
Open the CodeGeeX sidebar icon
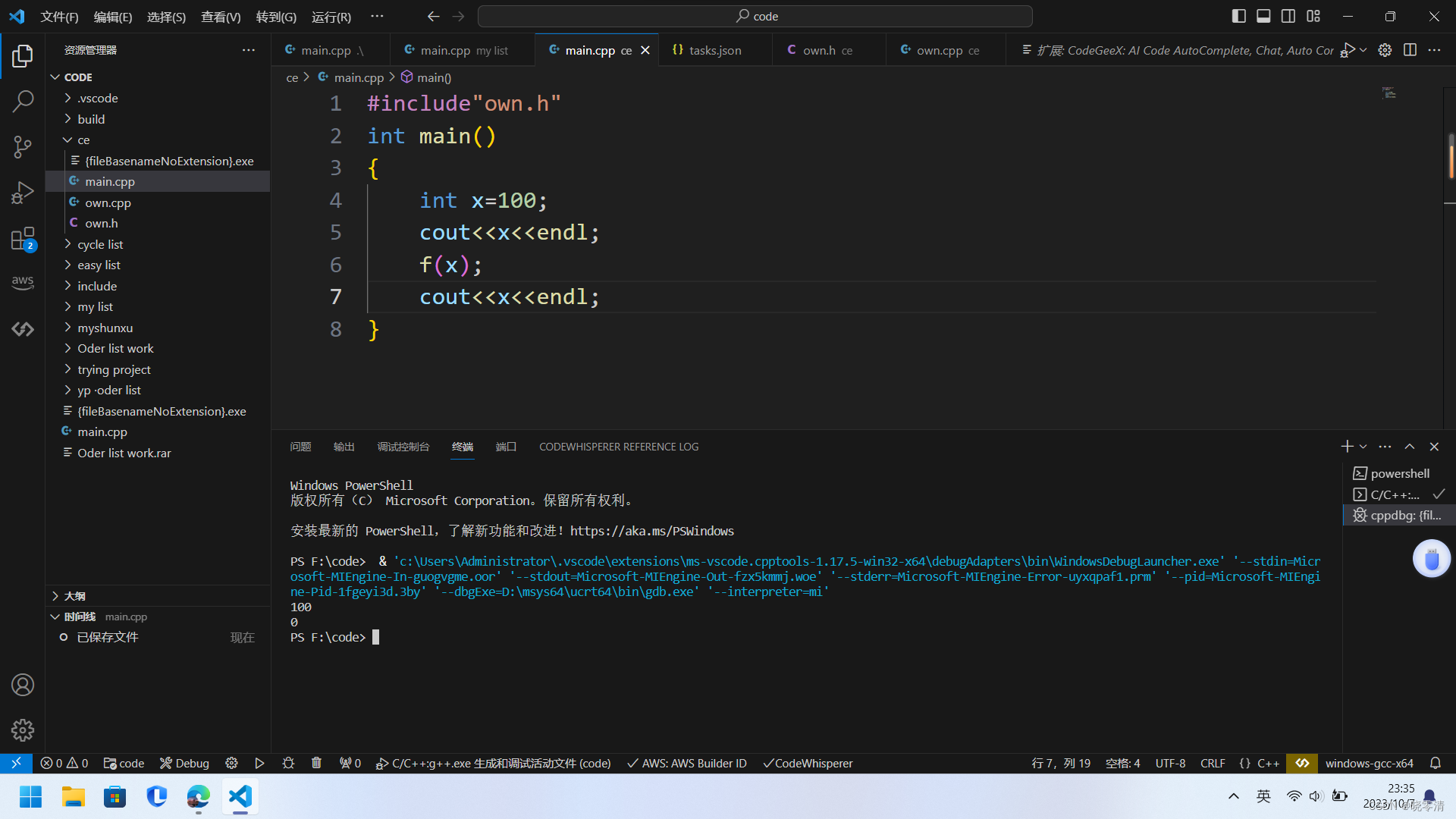tap(23, 329)
